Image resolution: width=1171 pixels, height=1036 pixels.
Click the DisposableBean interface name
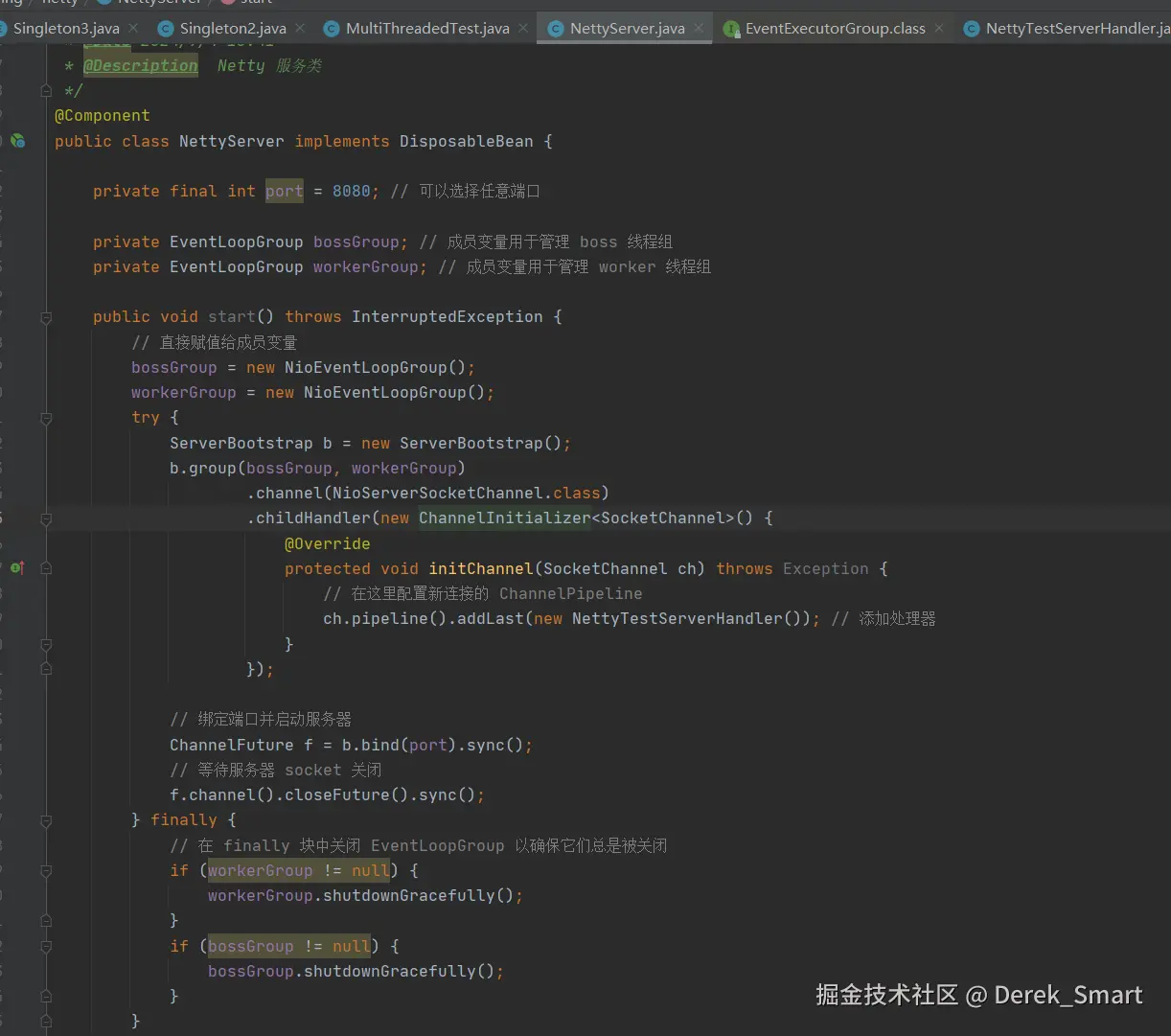pos(467,142)
